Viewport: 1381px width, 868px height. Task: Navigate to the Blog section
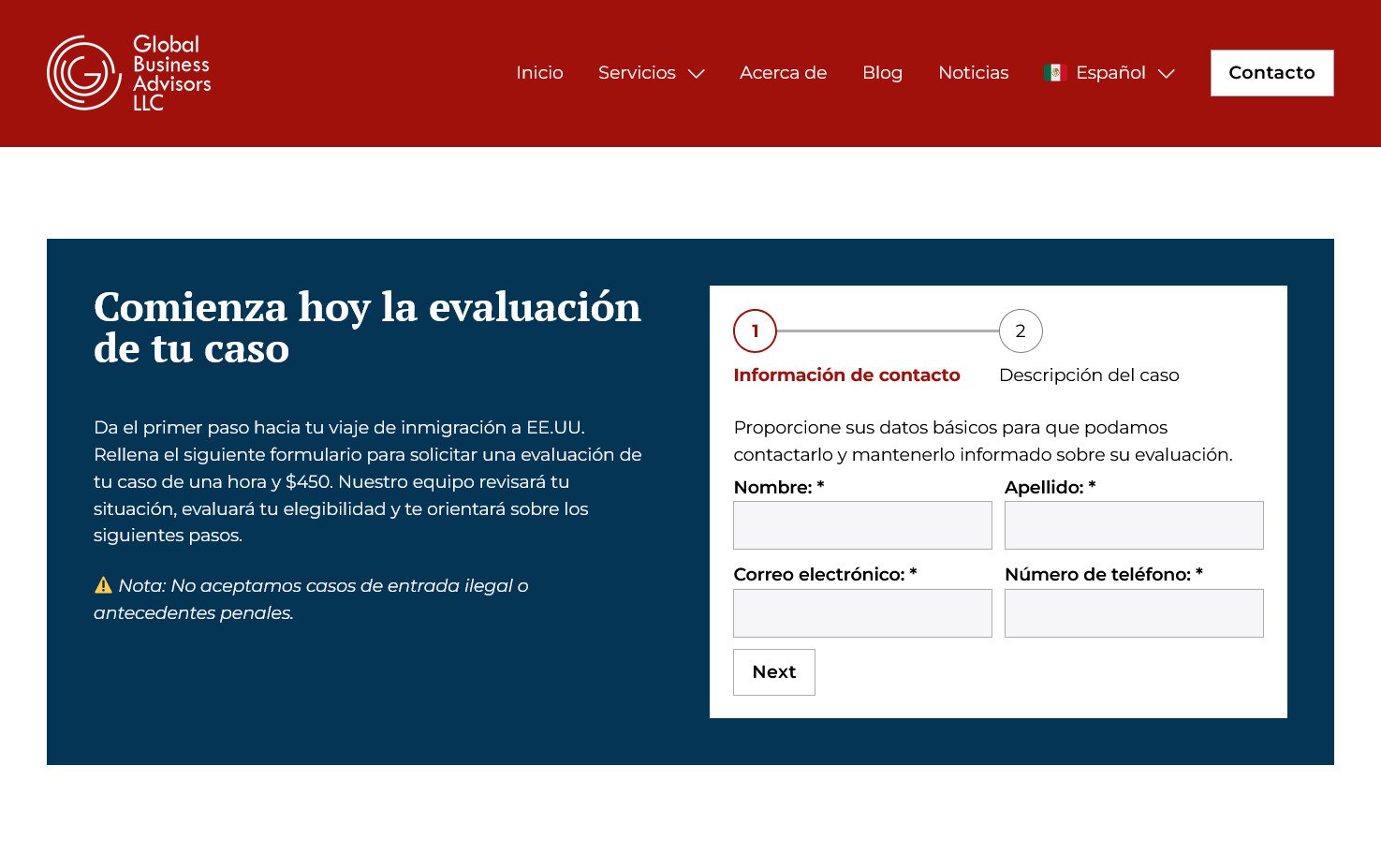(882, 73)
